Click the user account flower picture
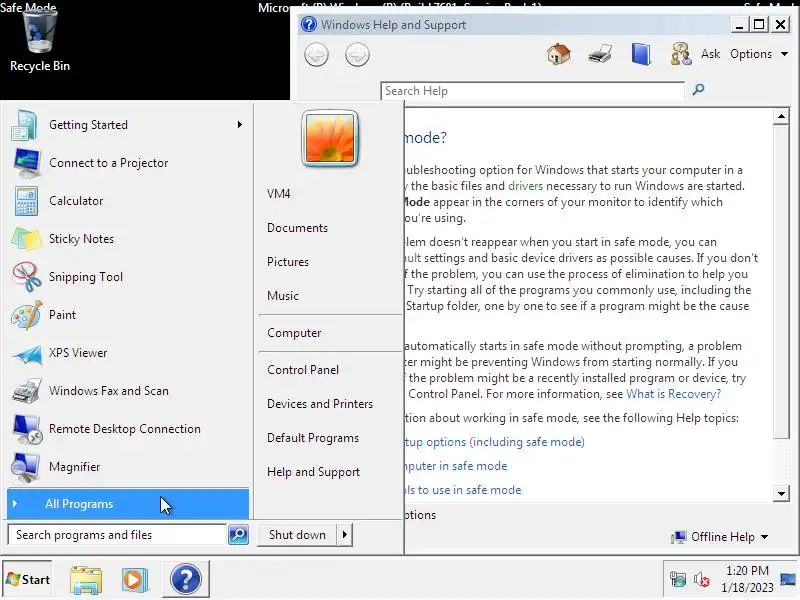Viewport: 800px width, 600px height. coord(330,138)
